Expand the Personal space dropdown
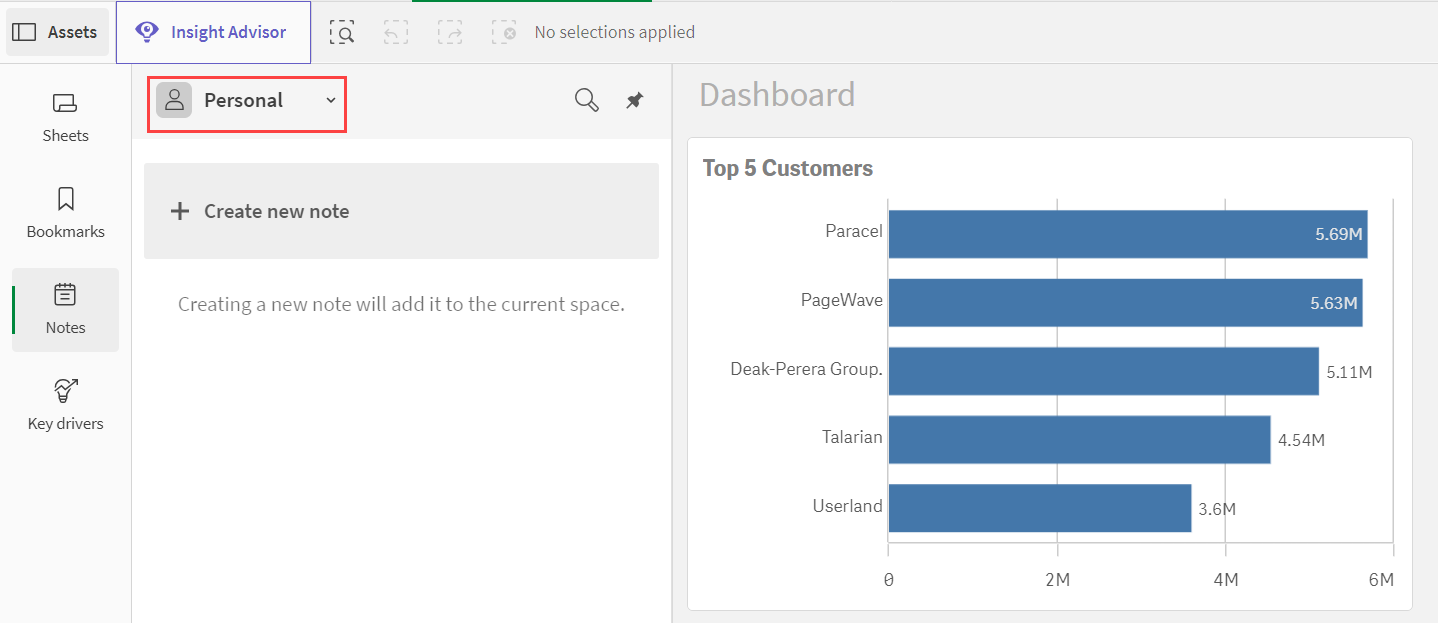1438x623 pixels. 246,101
